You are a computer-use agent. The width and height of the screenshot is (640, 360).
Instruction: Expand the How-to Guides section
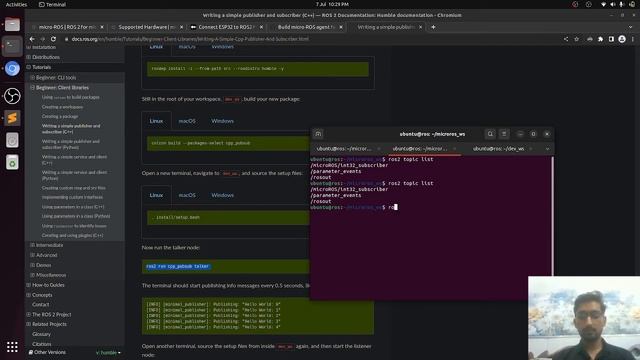tap(29, 285)
